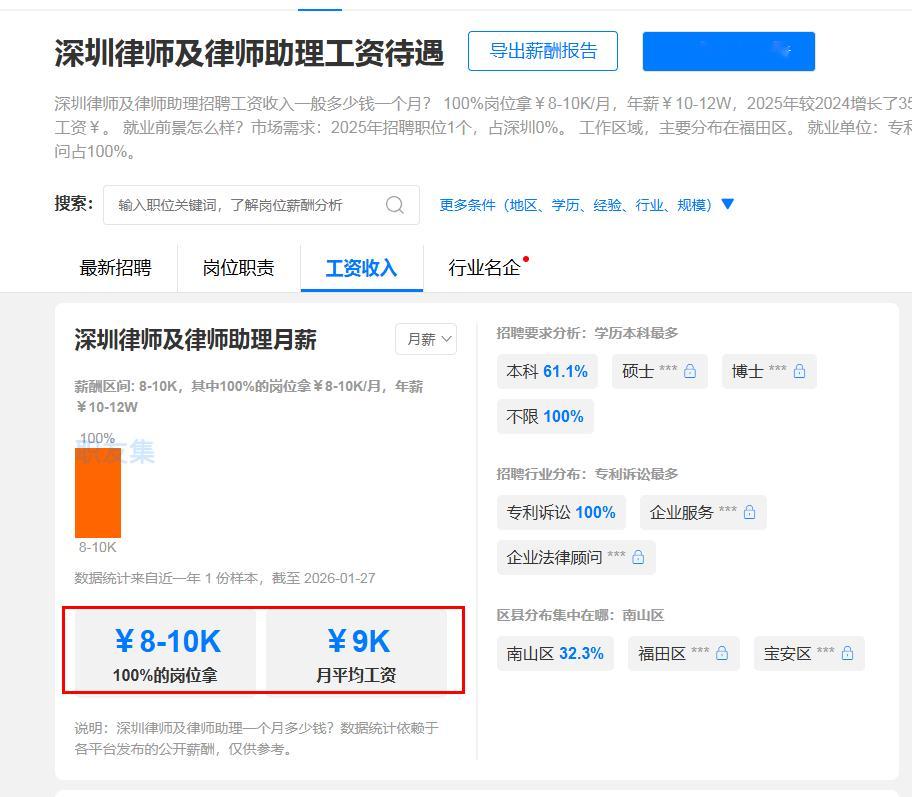Expand 更多条件 filter triangle arrow
This screenshot has height=797, width=912.
point(727,204)
